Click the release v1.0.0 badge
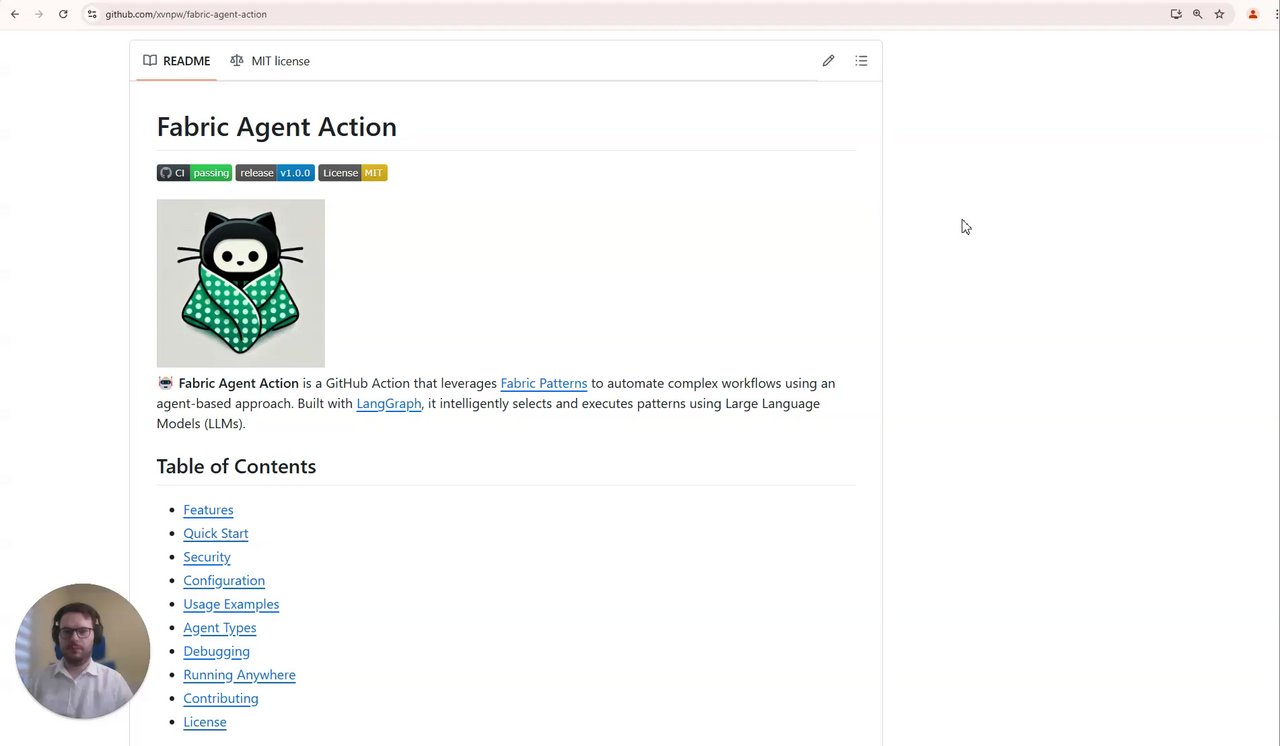This screenshot has height=746, width=1280. [275, 173]
